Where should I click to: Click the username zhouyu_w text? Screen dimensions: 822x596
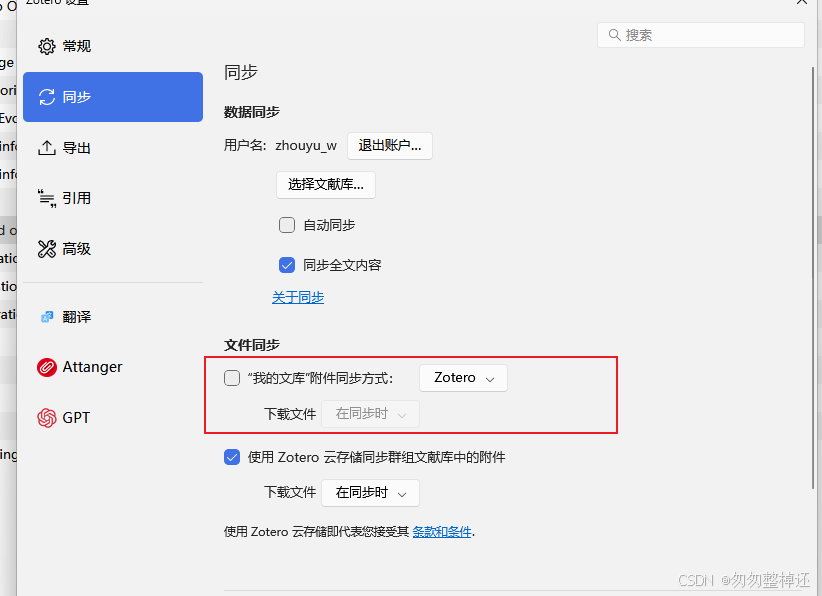click(x=306, y=145)
